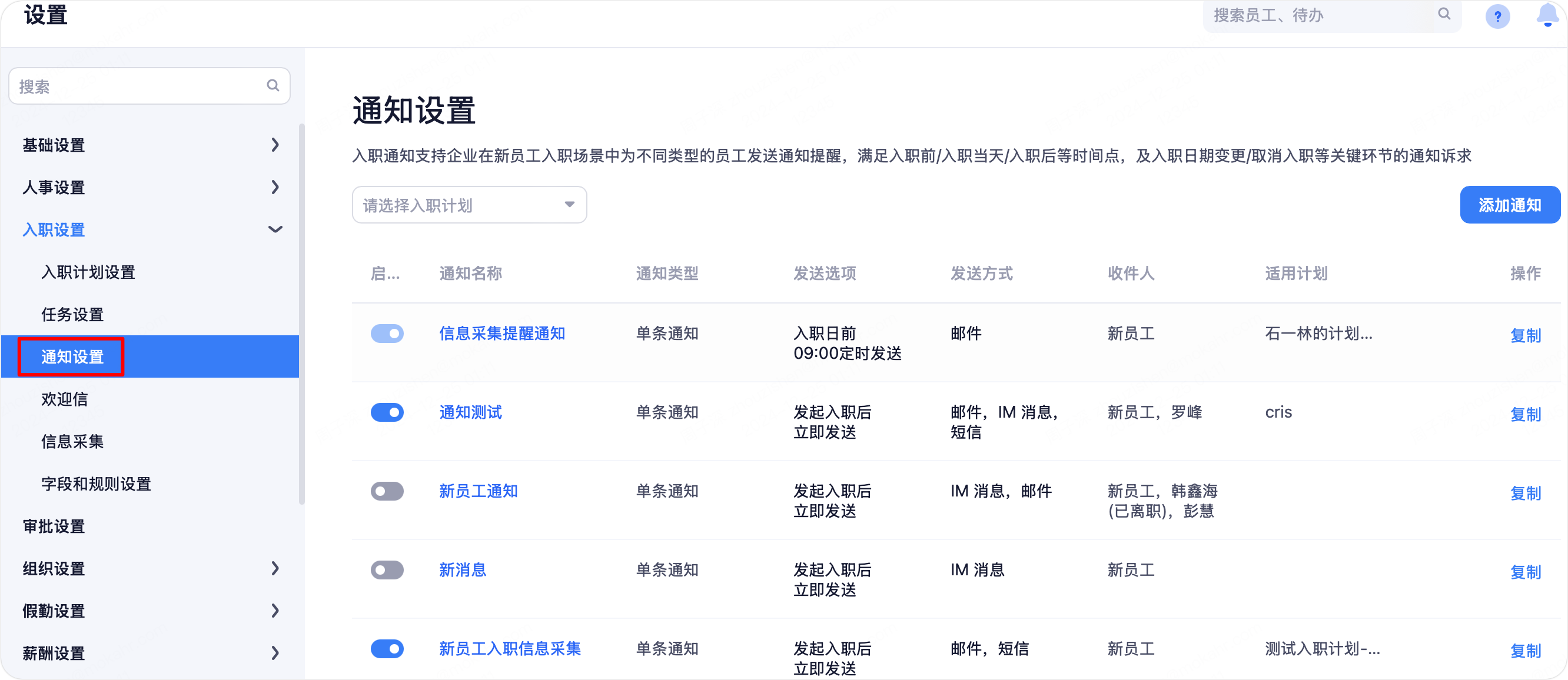
Task: Collapse the 入职设置 section chevron
Action: click(x=275, y=229)
